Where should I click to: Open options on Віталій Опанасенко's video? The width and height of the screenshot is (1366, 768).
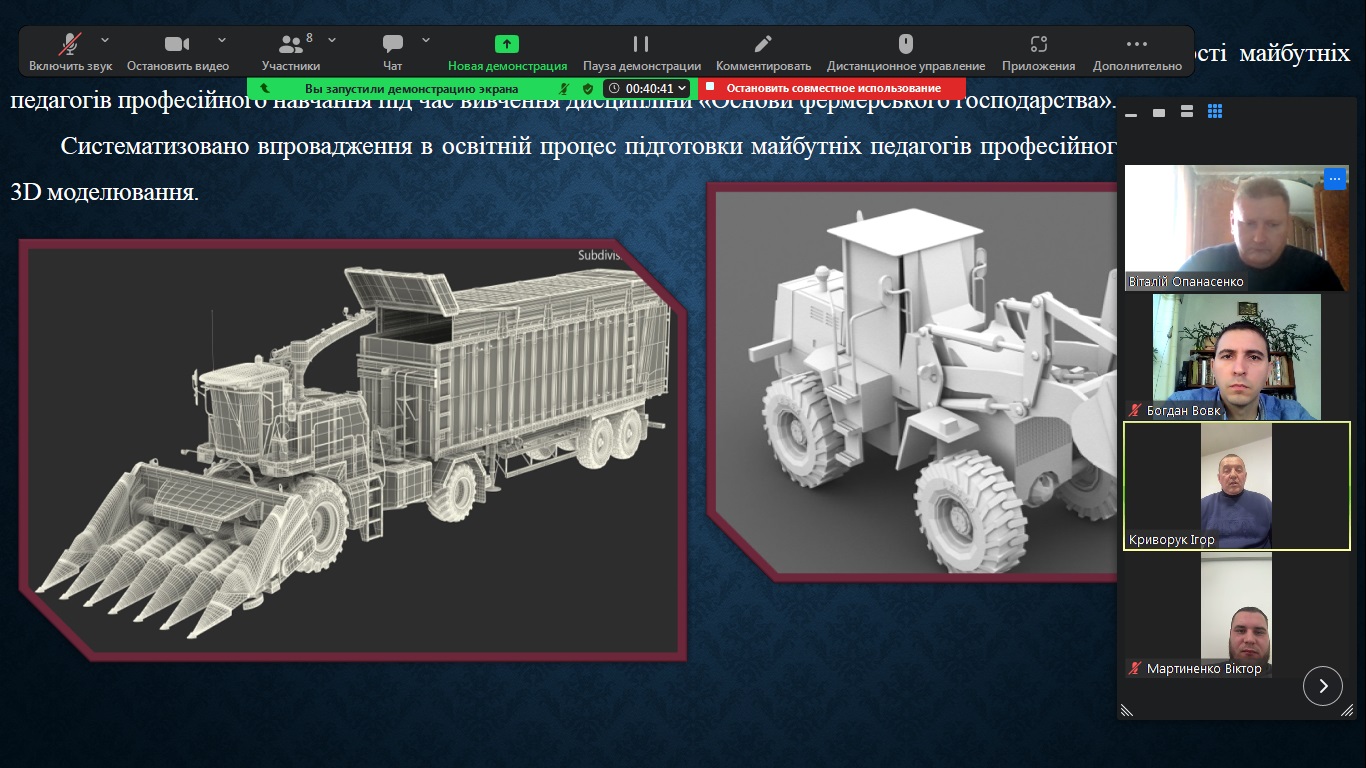[x=1335, y=179]
